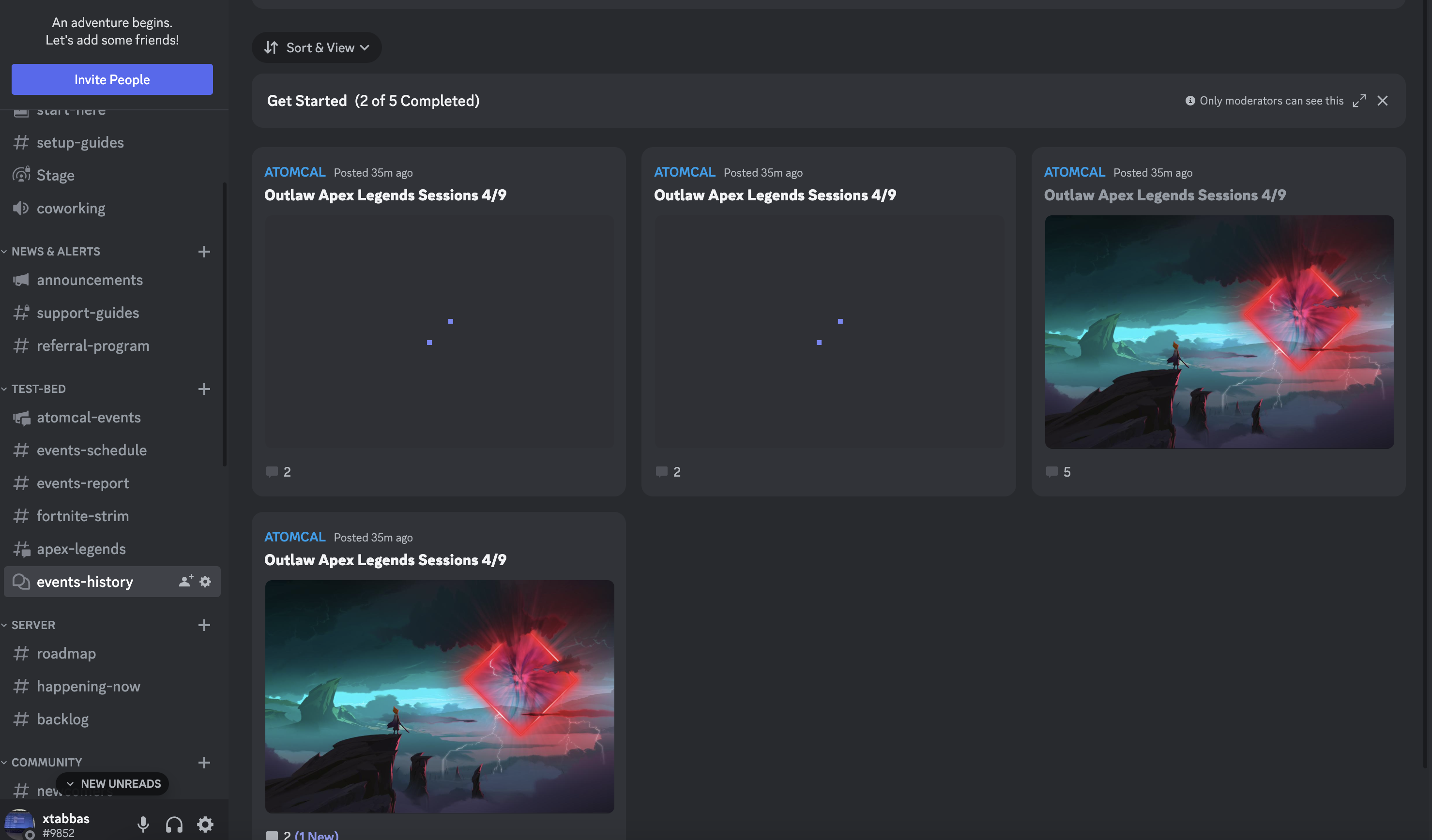Collapse the NEWS & ALERTS category
This screenshot has width=1432, height=840.
click(55, 252)
